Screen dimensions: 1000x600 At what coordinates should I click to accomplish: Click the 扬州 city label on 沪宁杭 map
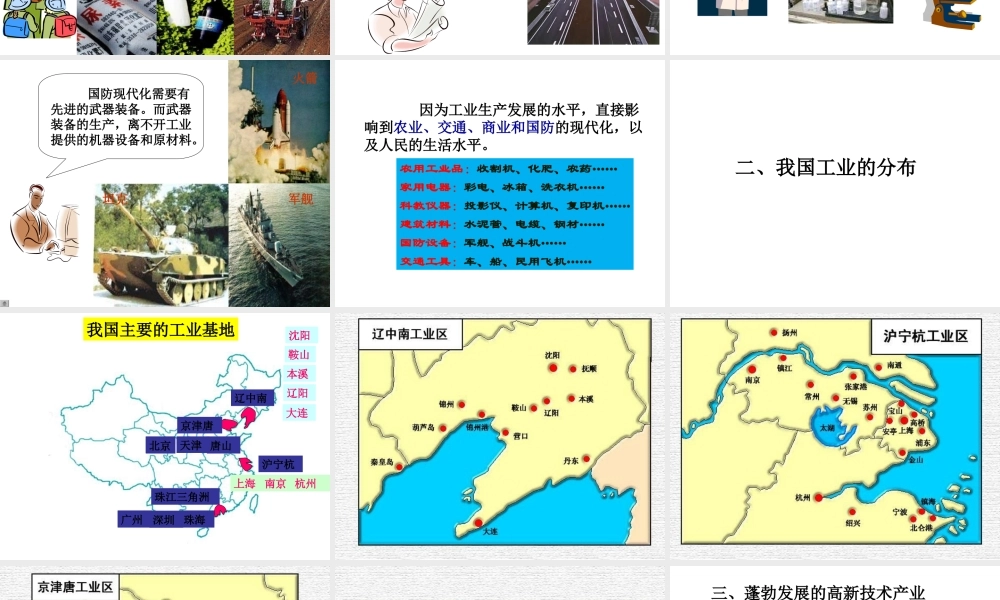point(790,332)
